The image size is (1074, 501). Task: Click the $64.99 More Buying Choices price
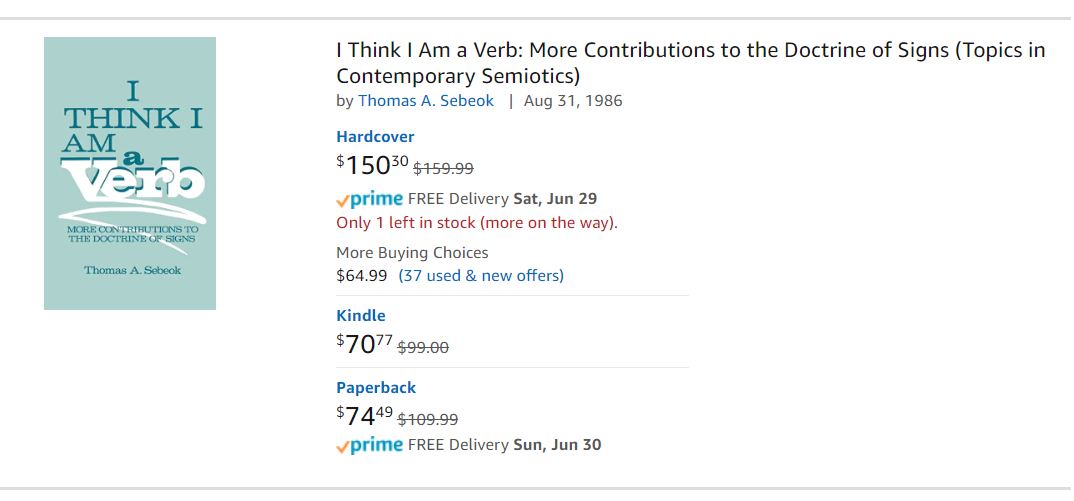(361, 275)
